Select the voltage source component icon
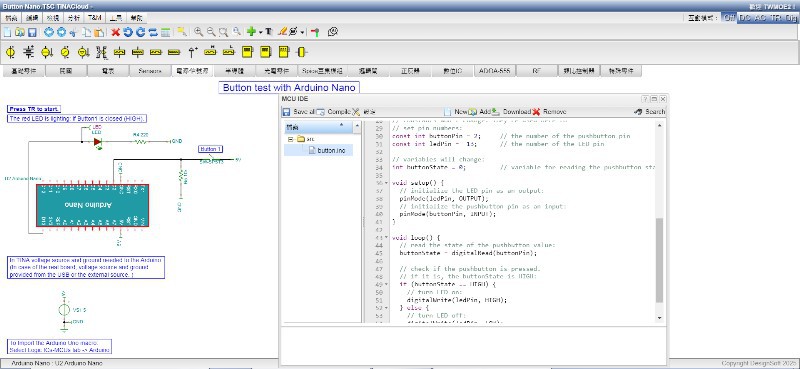 point(11,52)
